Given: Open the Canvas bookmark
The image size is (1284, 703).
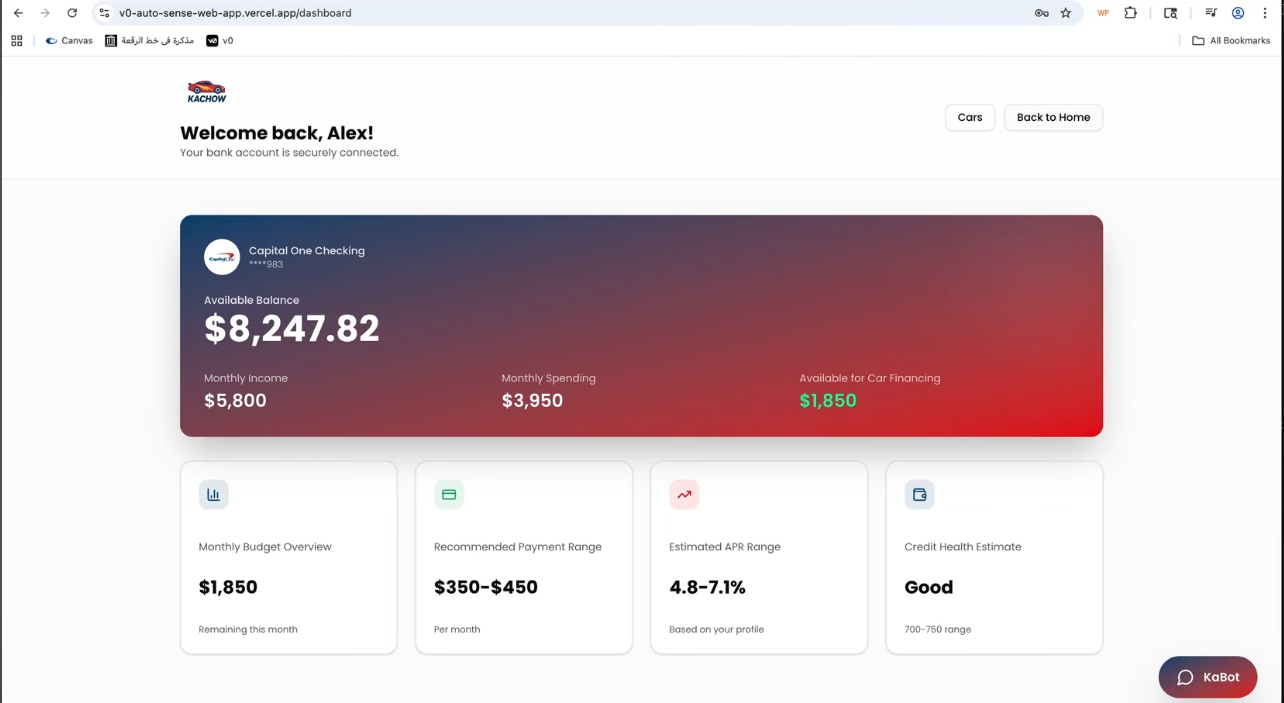Looking at the screenshot, I should (x=69, y=41).
